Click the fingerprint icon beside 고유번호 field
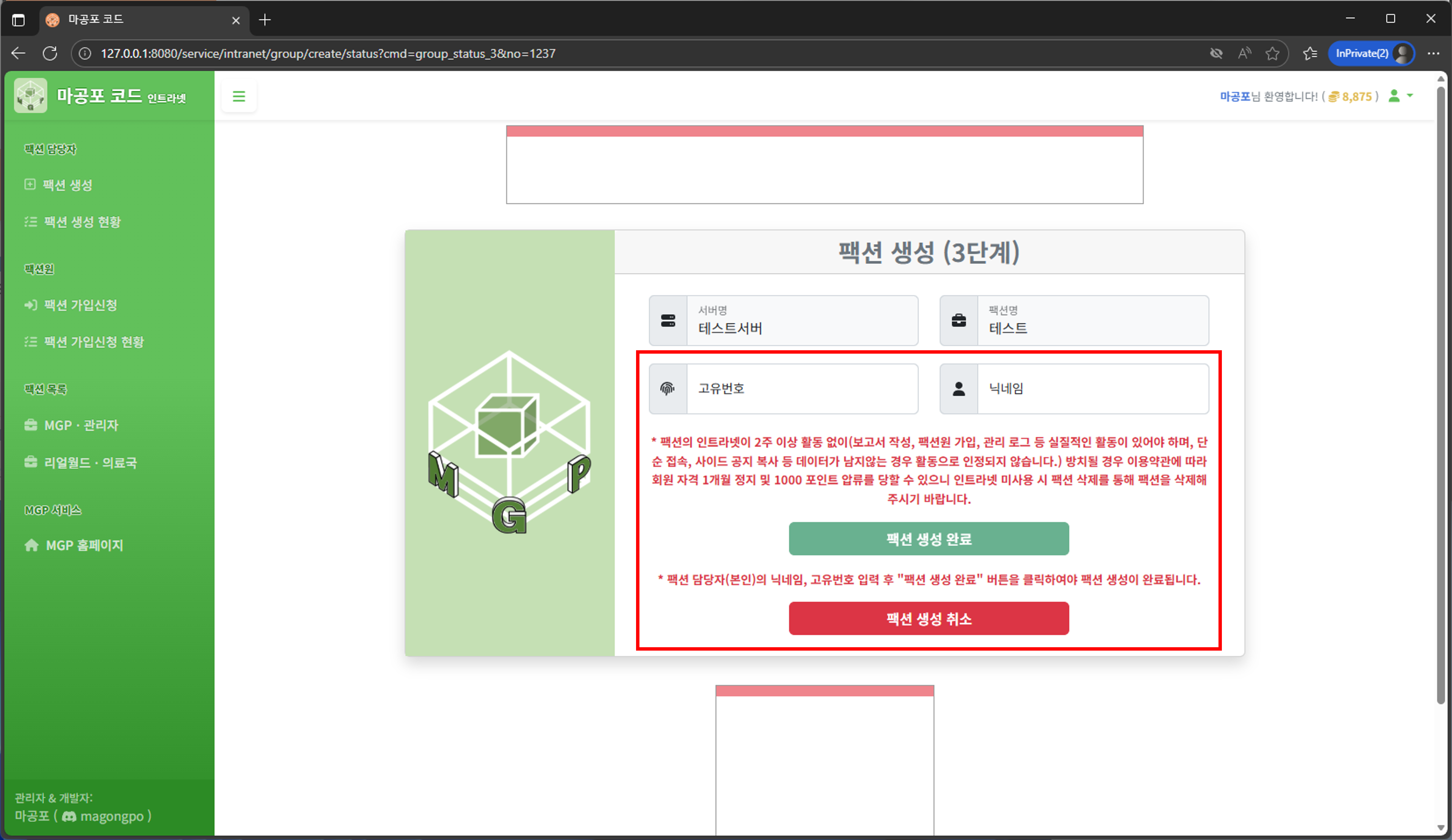The width and height of the screenshot is (1452, 840). 667,388
